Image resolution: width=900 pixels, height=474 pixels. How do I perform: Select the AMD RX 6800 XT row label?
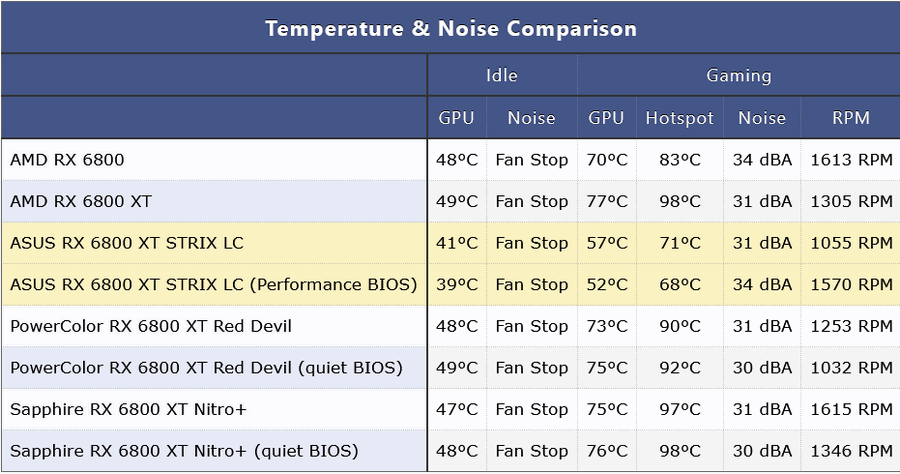[x=81, y=201]
